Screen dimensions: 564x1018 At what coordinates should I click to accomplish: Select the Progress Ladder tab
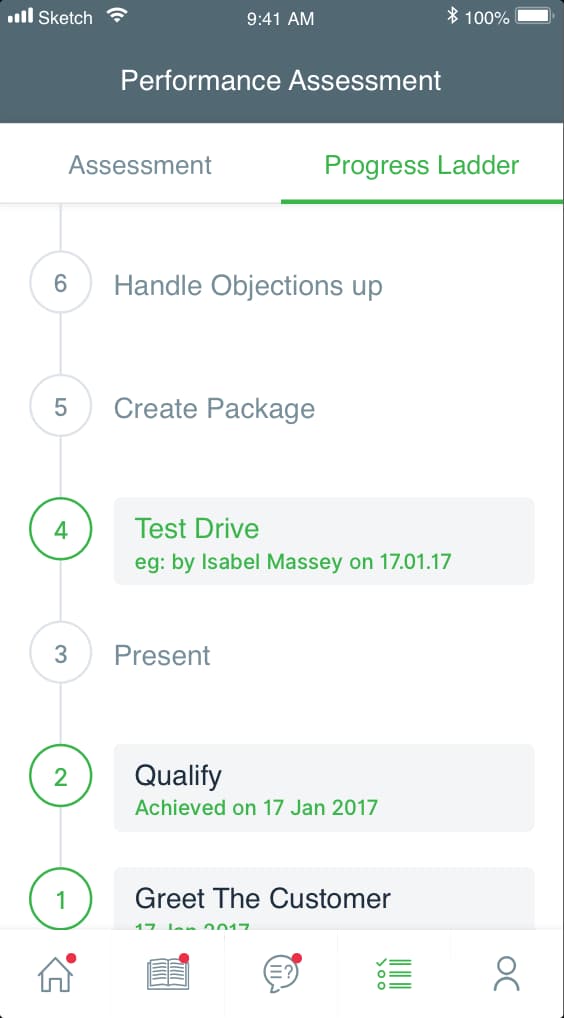pos(422,165)
